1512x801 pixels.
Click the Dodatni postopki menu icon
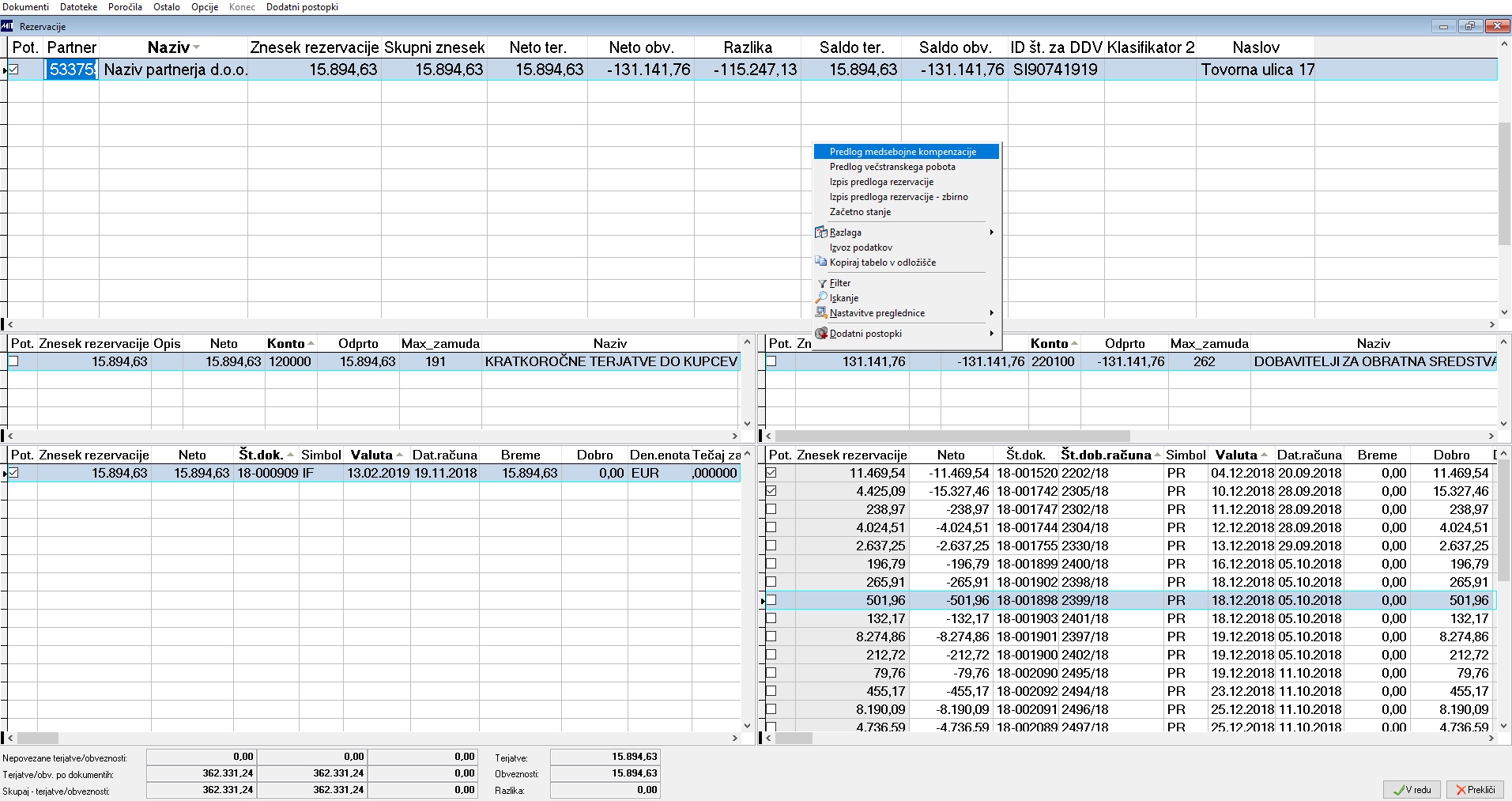click(821, 334)
